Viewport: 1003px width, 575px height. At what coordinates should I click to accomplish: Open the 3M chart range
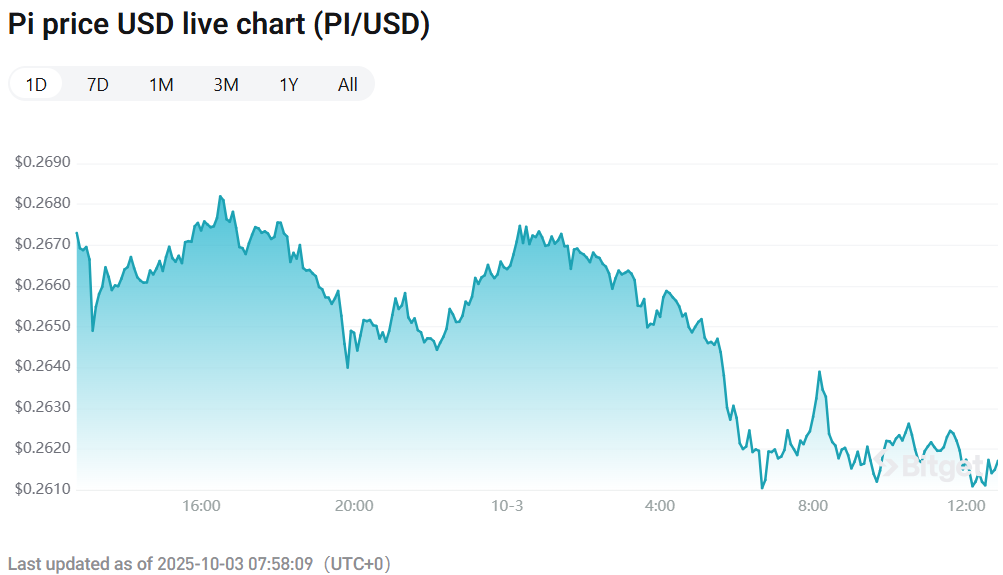coord(226,84)
